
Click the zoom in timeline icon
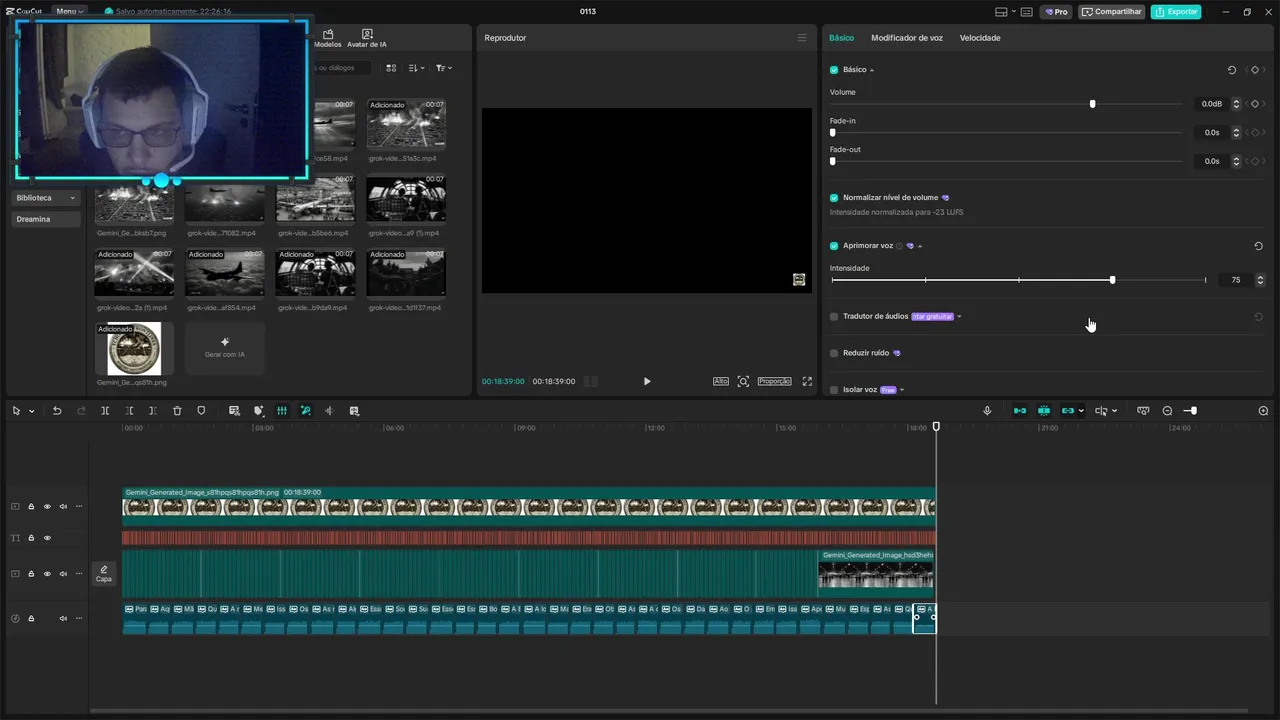pos(1263,411)
